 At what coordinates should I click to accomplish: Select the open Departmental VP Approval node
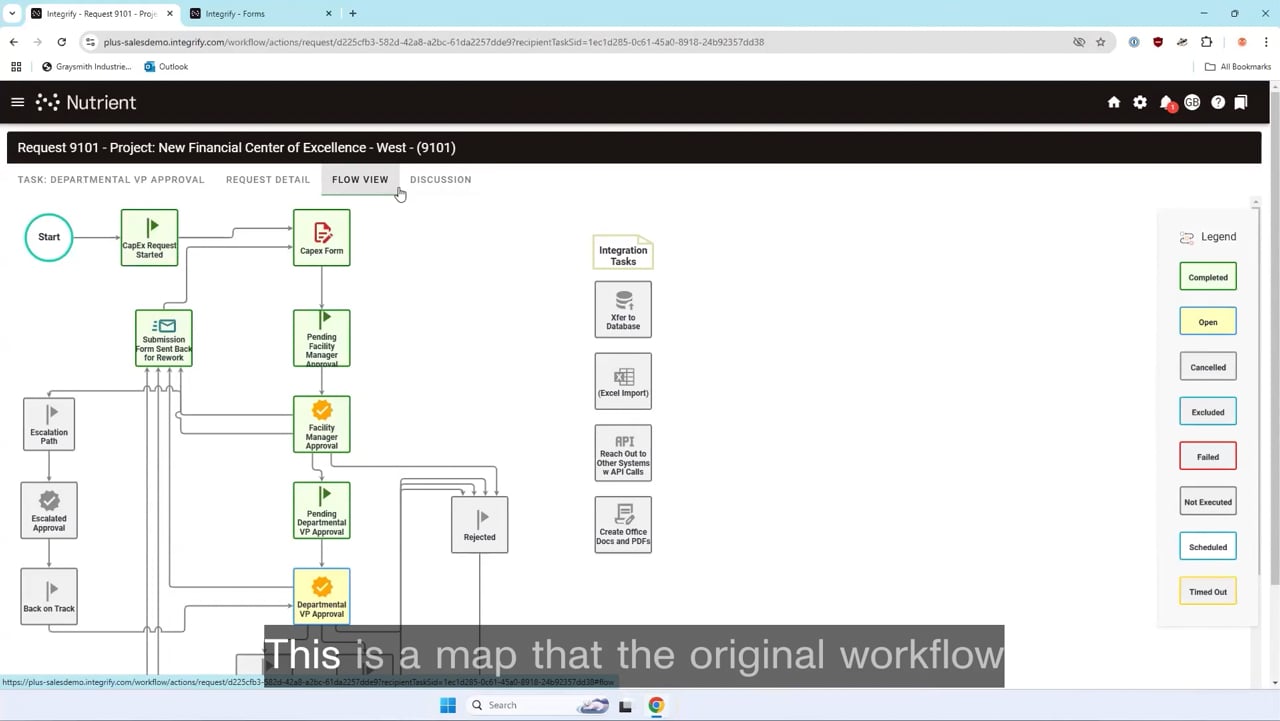tap(322, 596)
